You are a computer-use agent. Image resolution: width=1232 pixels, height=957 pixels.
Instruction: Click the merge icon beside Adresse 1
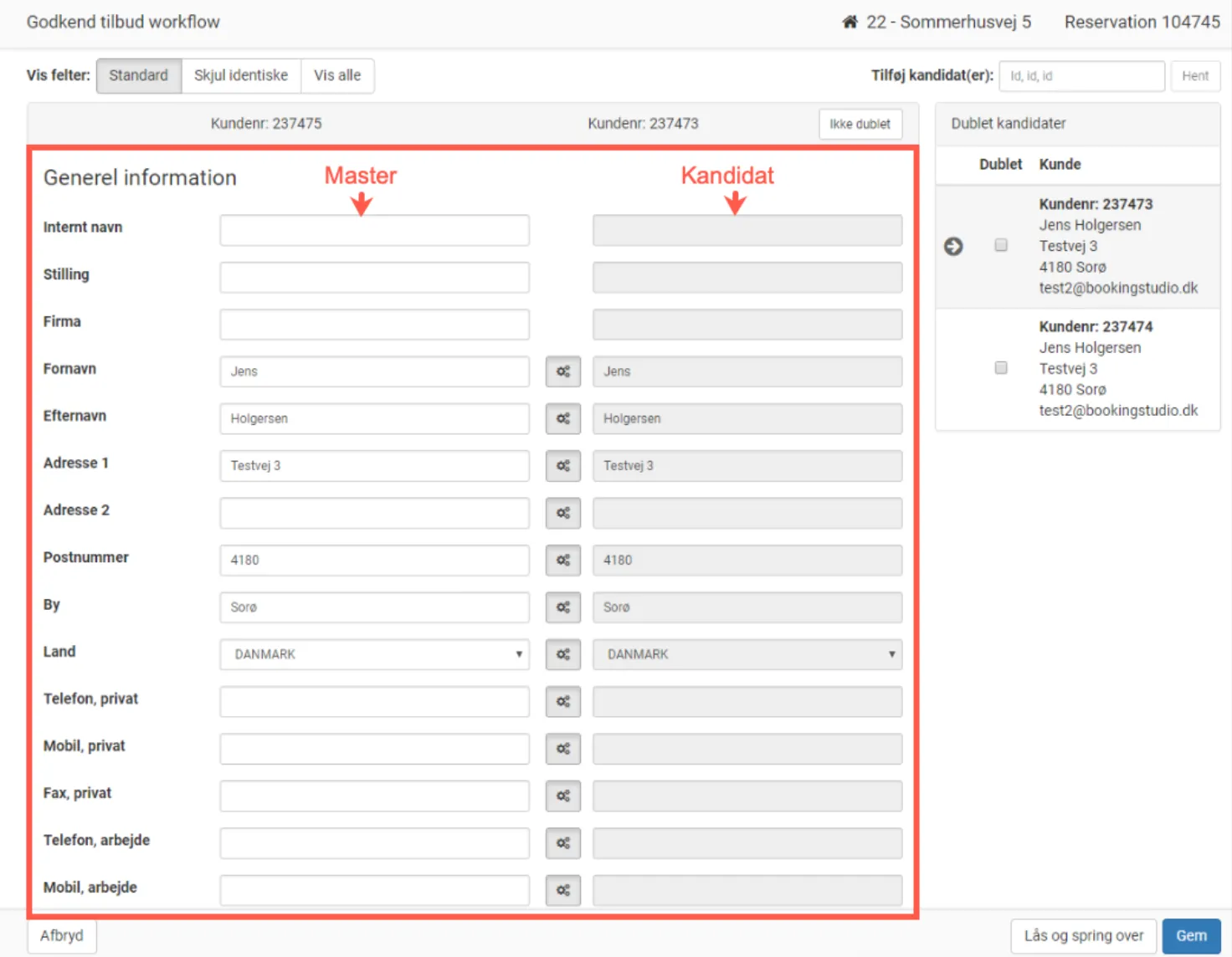click(x=563, y=466)
